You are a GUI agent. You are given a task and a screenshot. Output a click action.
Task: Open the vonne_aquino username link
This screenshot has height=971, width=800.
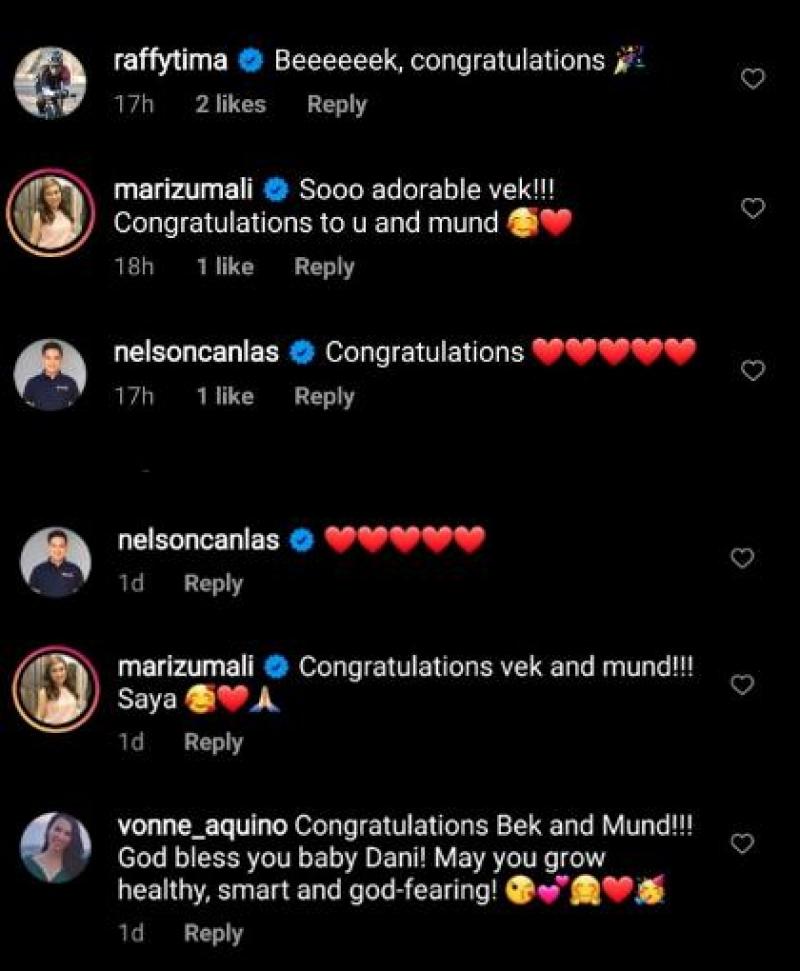202,827
